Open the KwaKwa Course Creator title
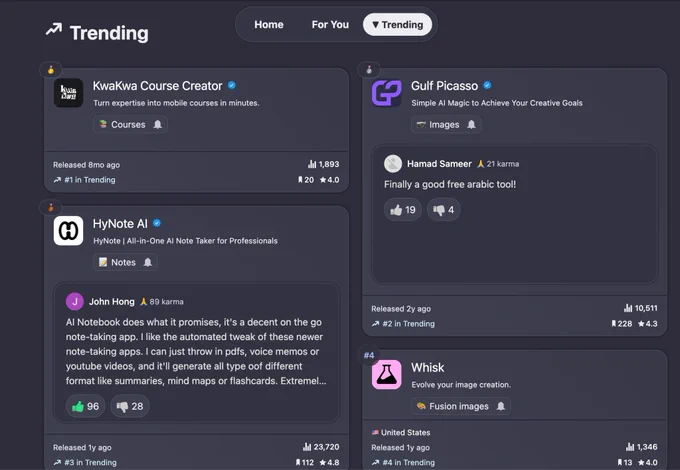This screenshot has width=680, height=470. (157, 86)
